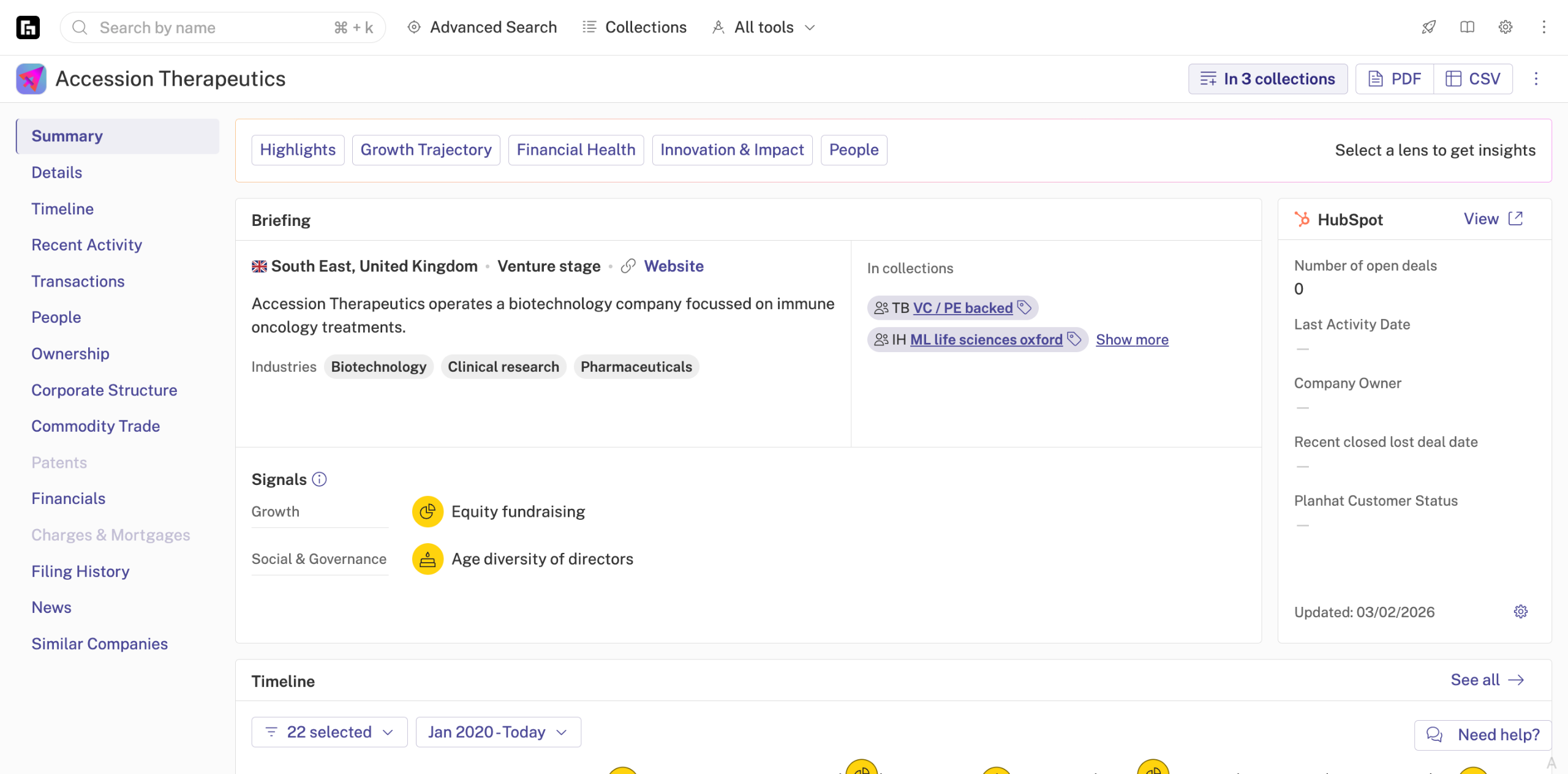Click the Signals info icon
The height and width of the screenshot is (774, 1568).
tap(319, 479)
